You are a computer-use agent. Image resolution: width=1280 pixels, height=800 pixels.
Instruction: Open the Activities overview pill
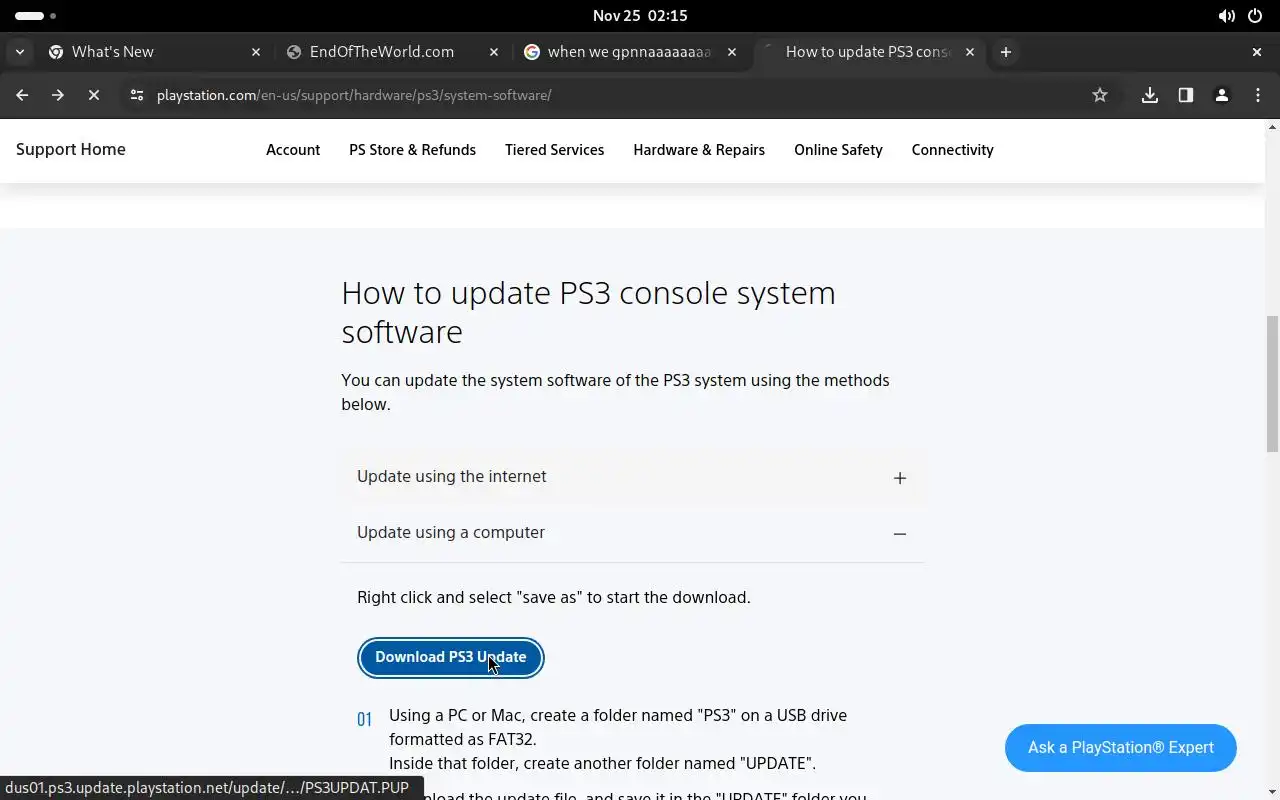[35, 16]
